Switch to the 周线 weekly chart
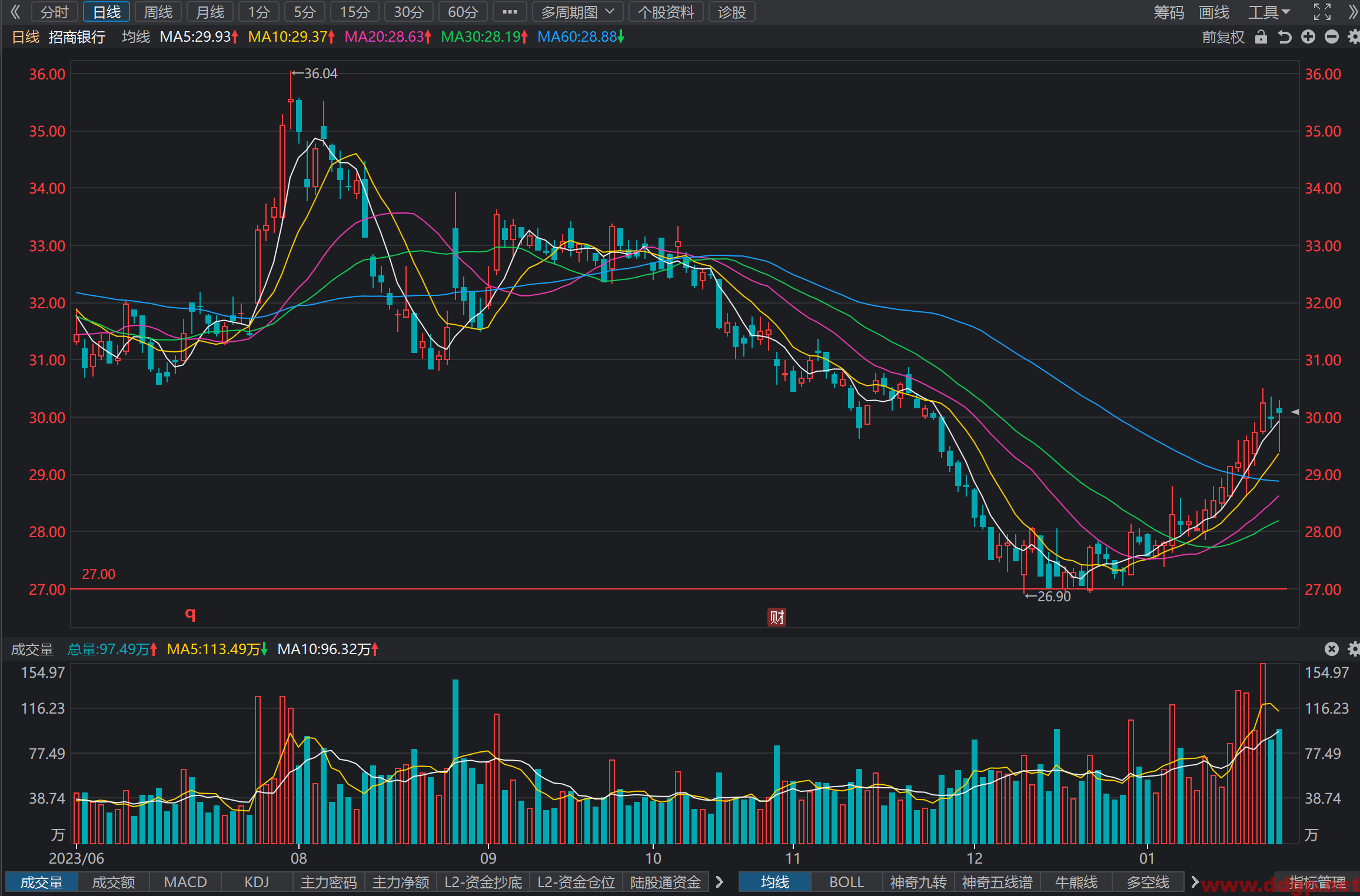The width and height of the screenshot is (1360, 896). click(158, 12)
